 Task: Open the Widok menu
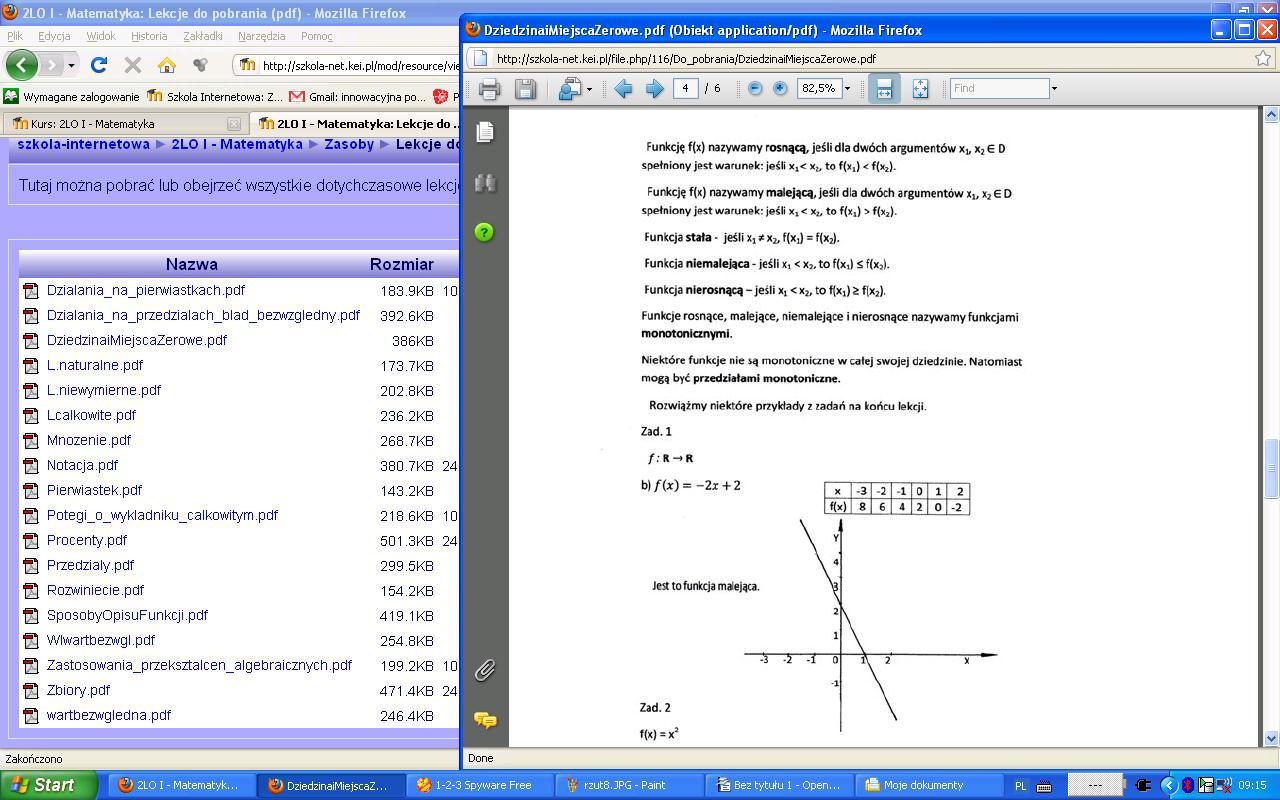tap(100, 36)
